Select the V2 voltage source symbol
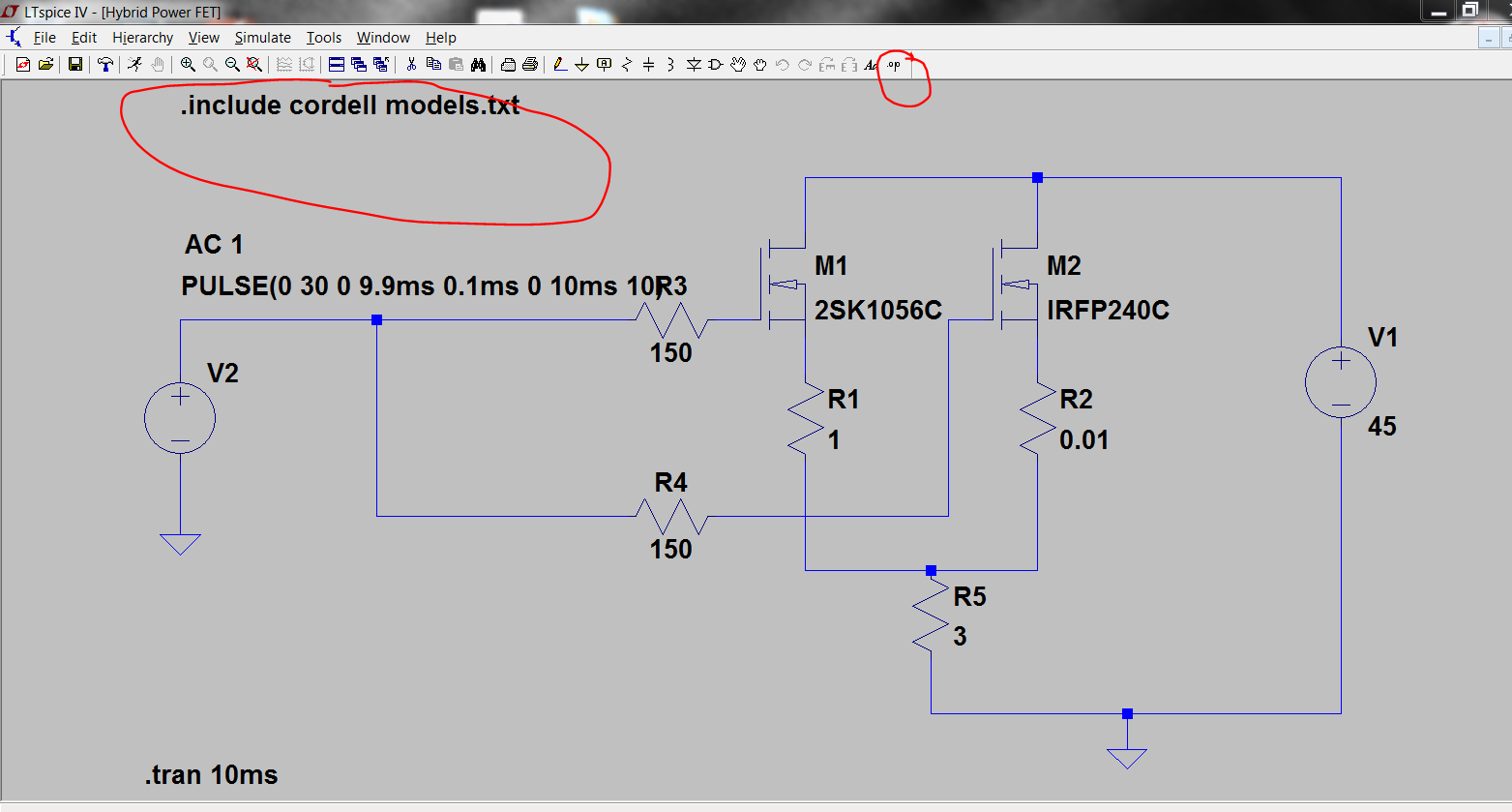1512x812 pixels. (x=180, y=418)
